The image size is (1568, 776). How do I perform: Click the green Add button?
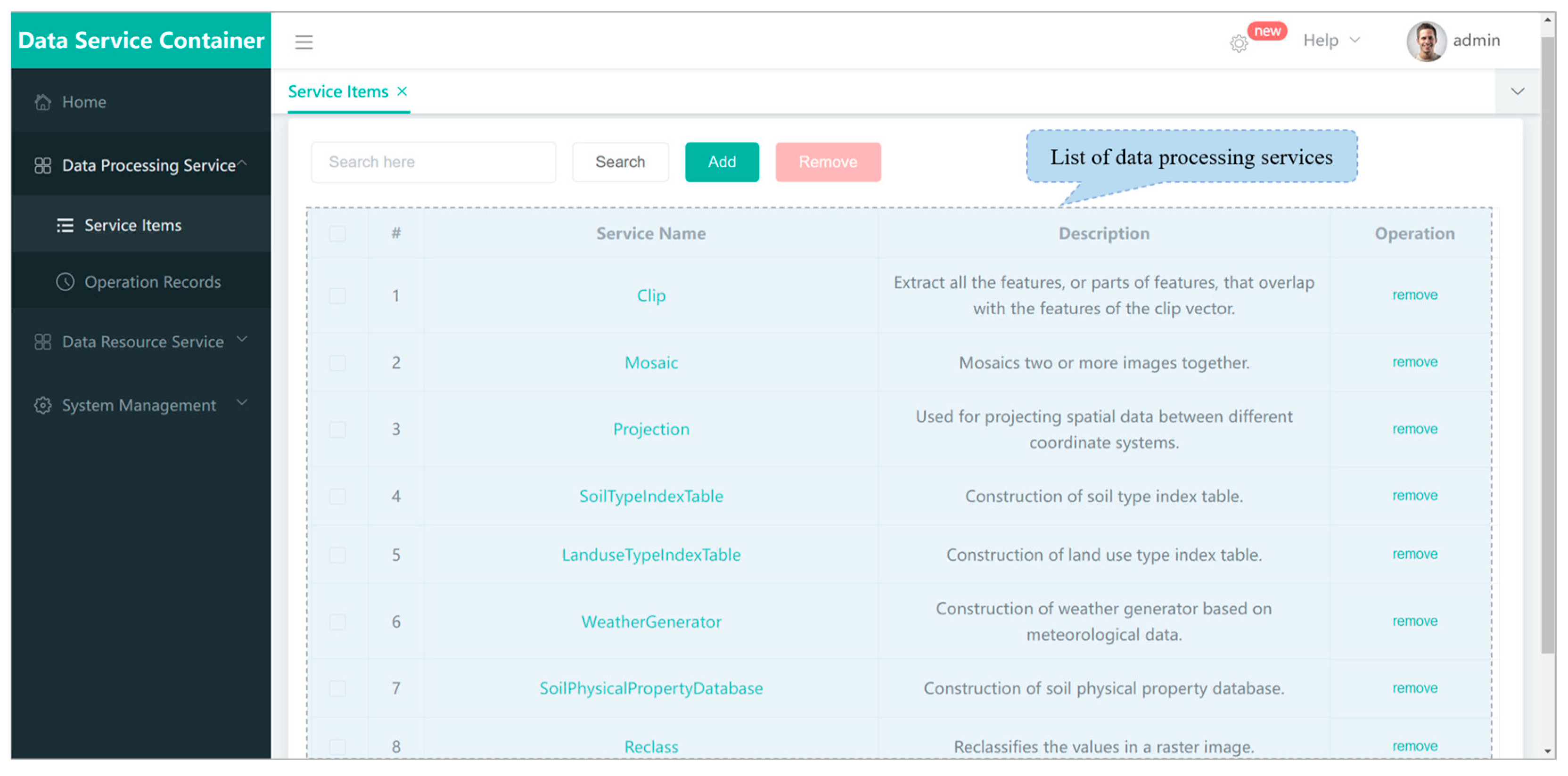(x=721, y=162)
